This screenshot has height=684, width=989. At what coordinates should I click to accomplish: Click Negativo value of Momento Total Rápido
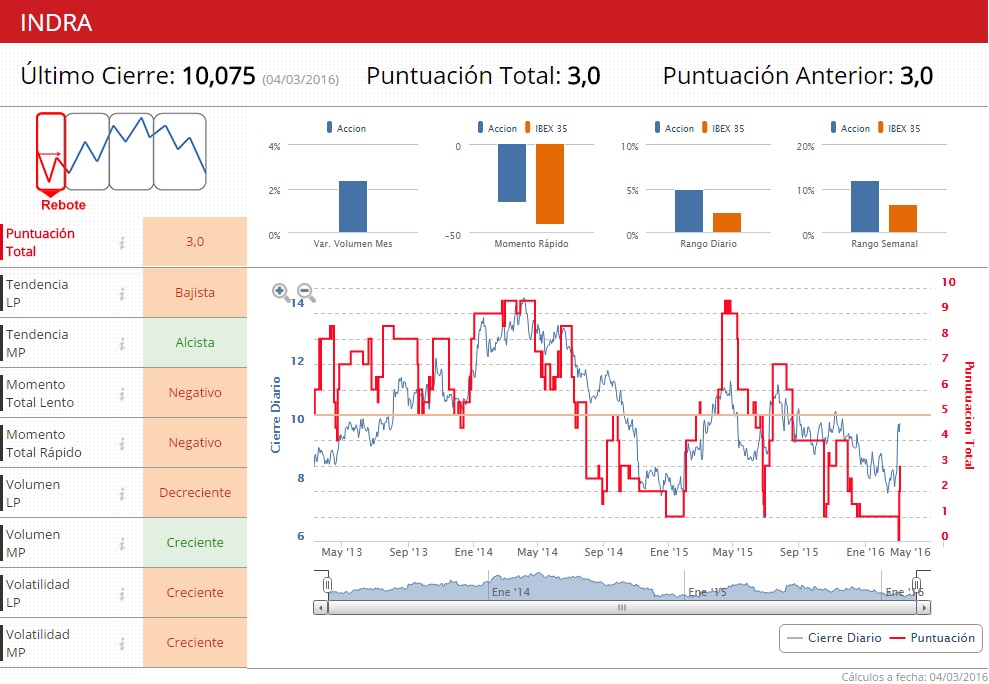(x=195, y=442)
